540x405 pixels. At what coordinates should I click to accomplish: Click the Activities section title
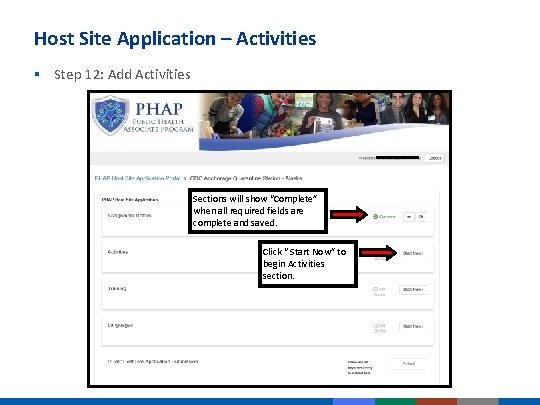pyautogui.click(x=118, y=252)
